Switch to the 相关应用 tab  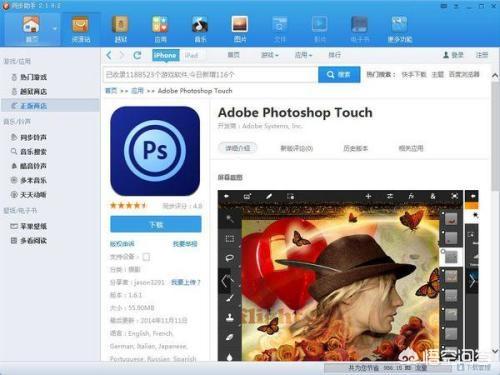[x=411, y=148]
